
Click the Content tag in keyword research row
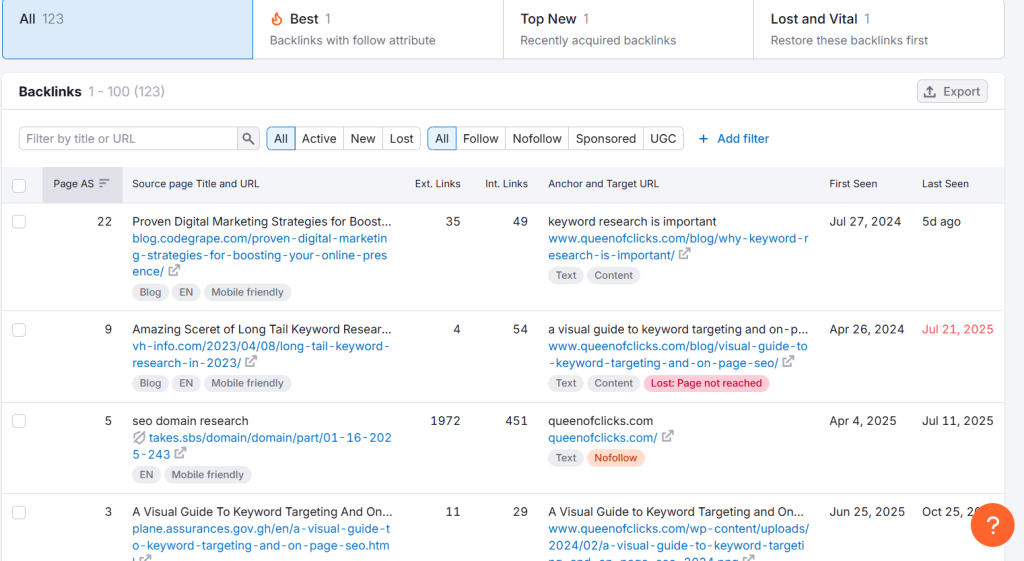coord(613,275)
